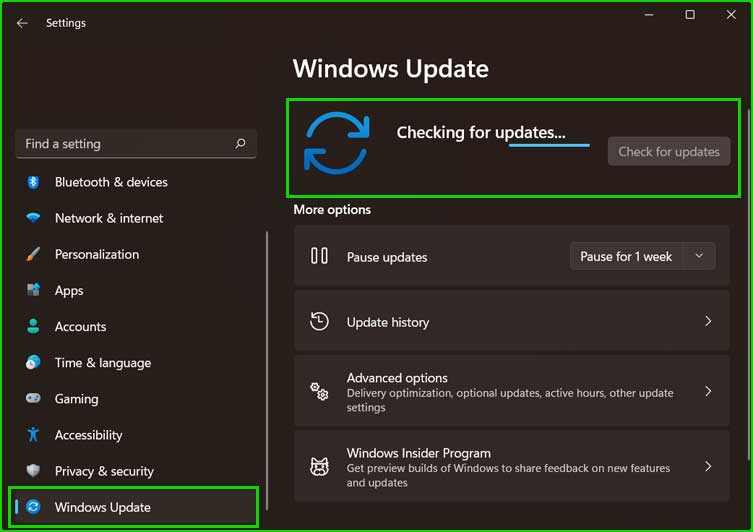Click the Advanced options gears icon
The width and height of the screenshot is (753, 532).
point(319,391)
